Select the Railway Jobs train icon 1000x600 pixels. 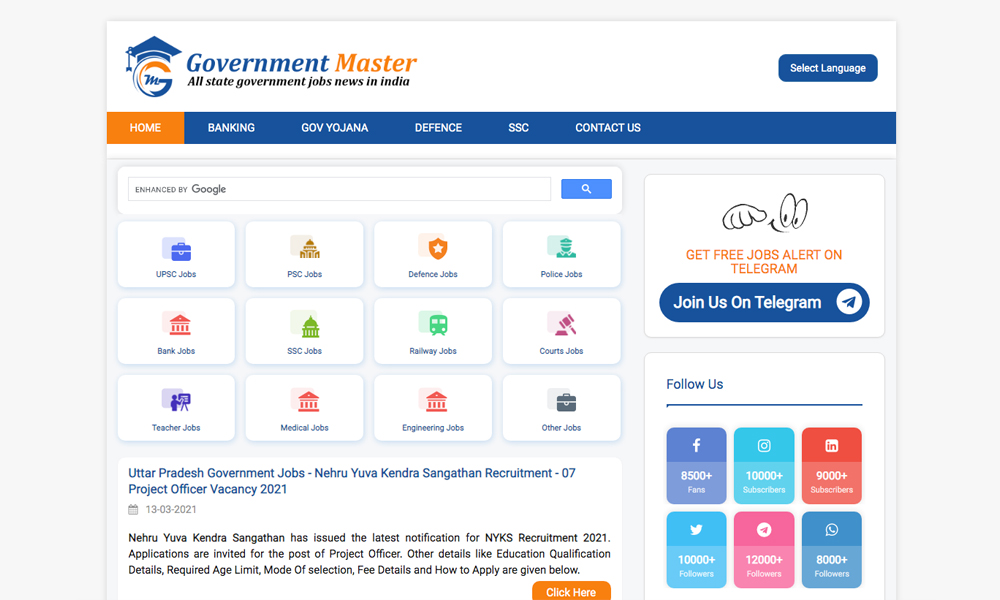pos(433,325)
